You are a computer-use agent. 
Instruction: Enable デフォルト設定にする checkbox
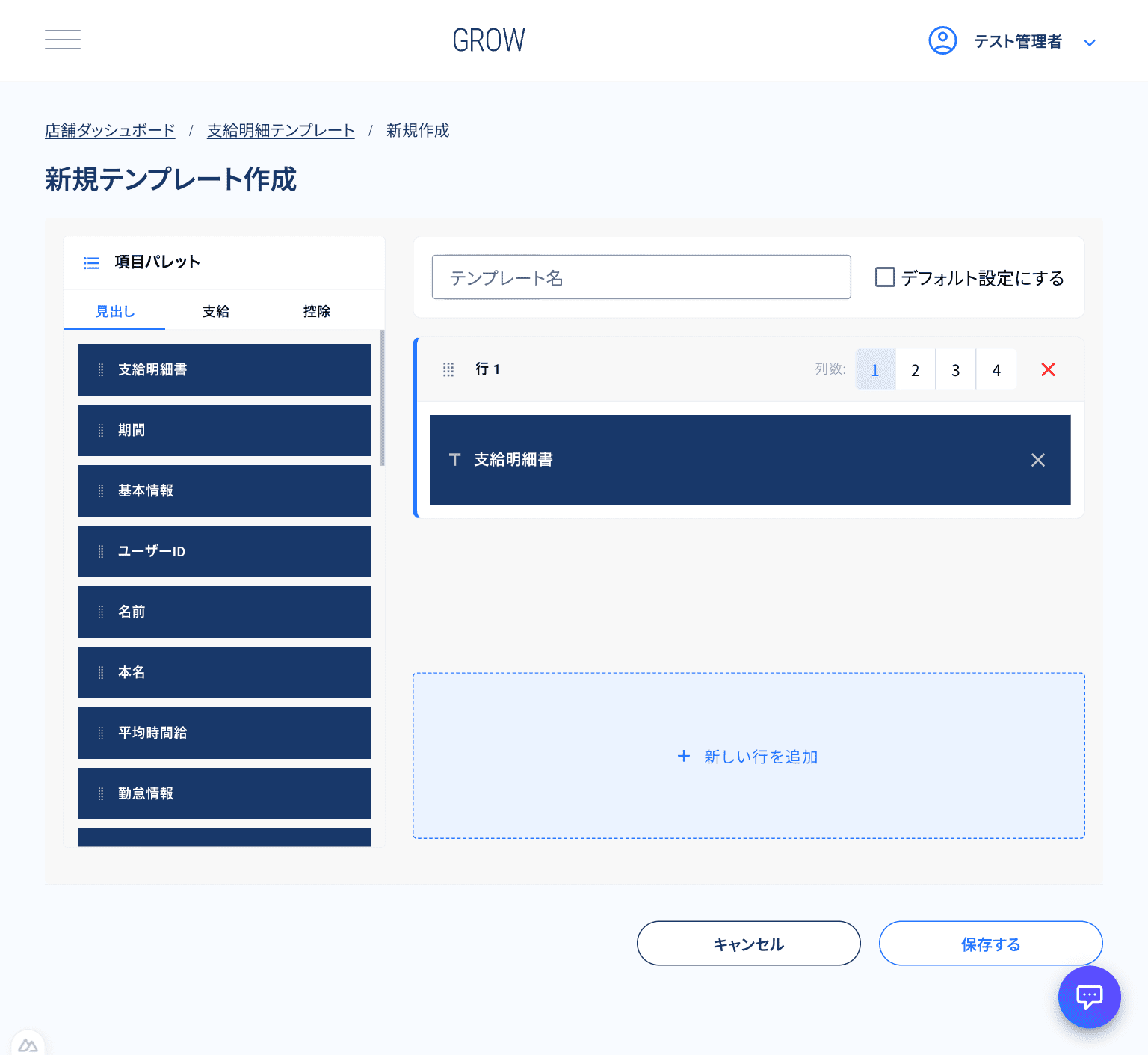click(885, 277)
